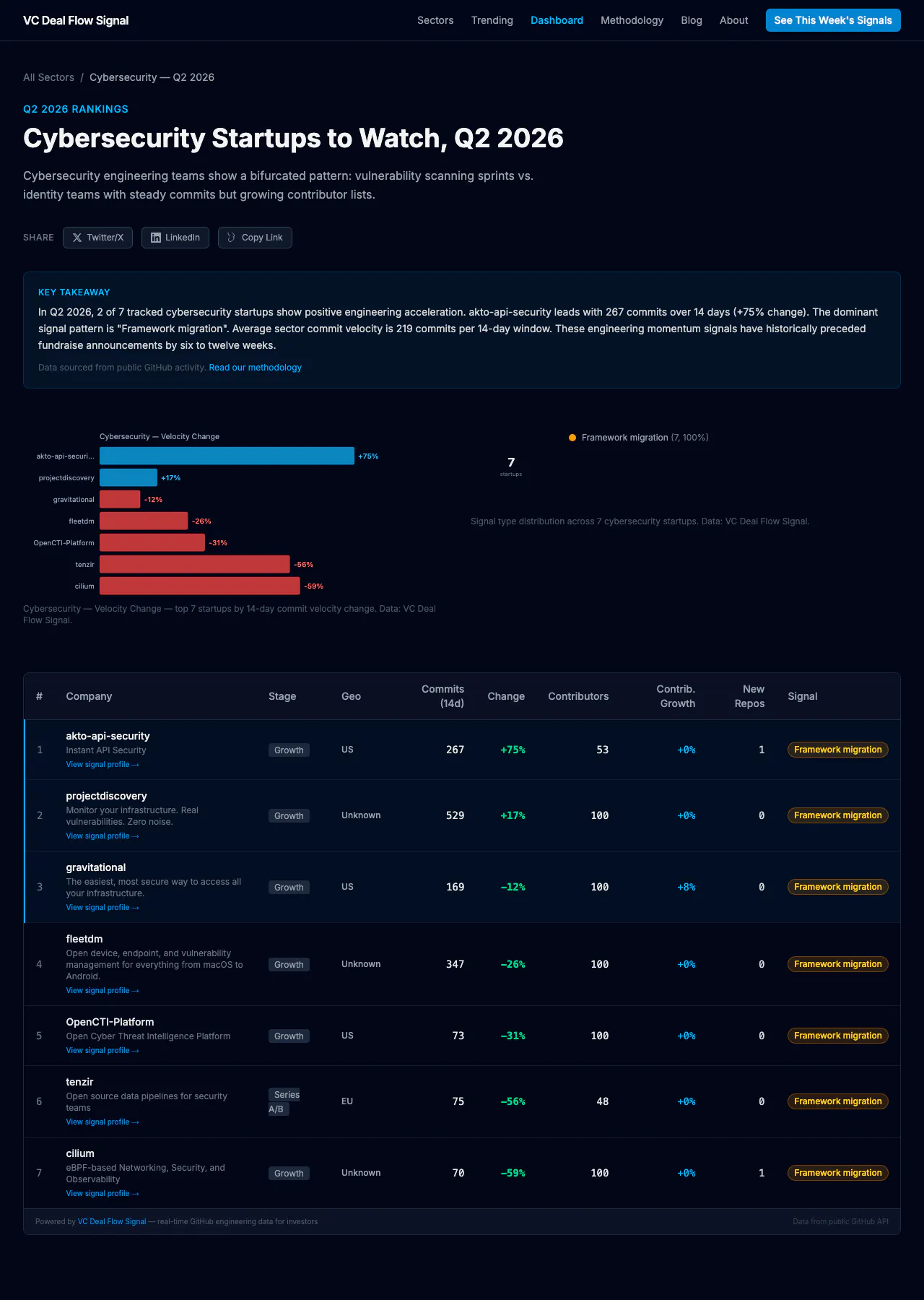
Task: Open VC Deal Flow Signal footer link
Action: point(112,1221)
